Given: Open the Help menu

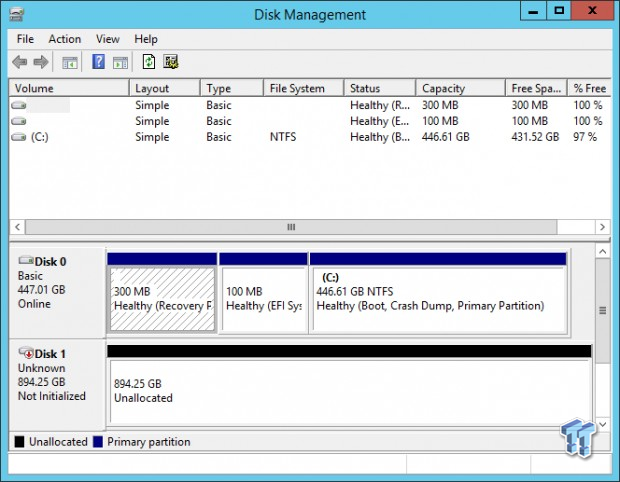Looking at the screenshot, I should tap(146, 39).
